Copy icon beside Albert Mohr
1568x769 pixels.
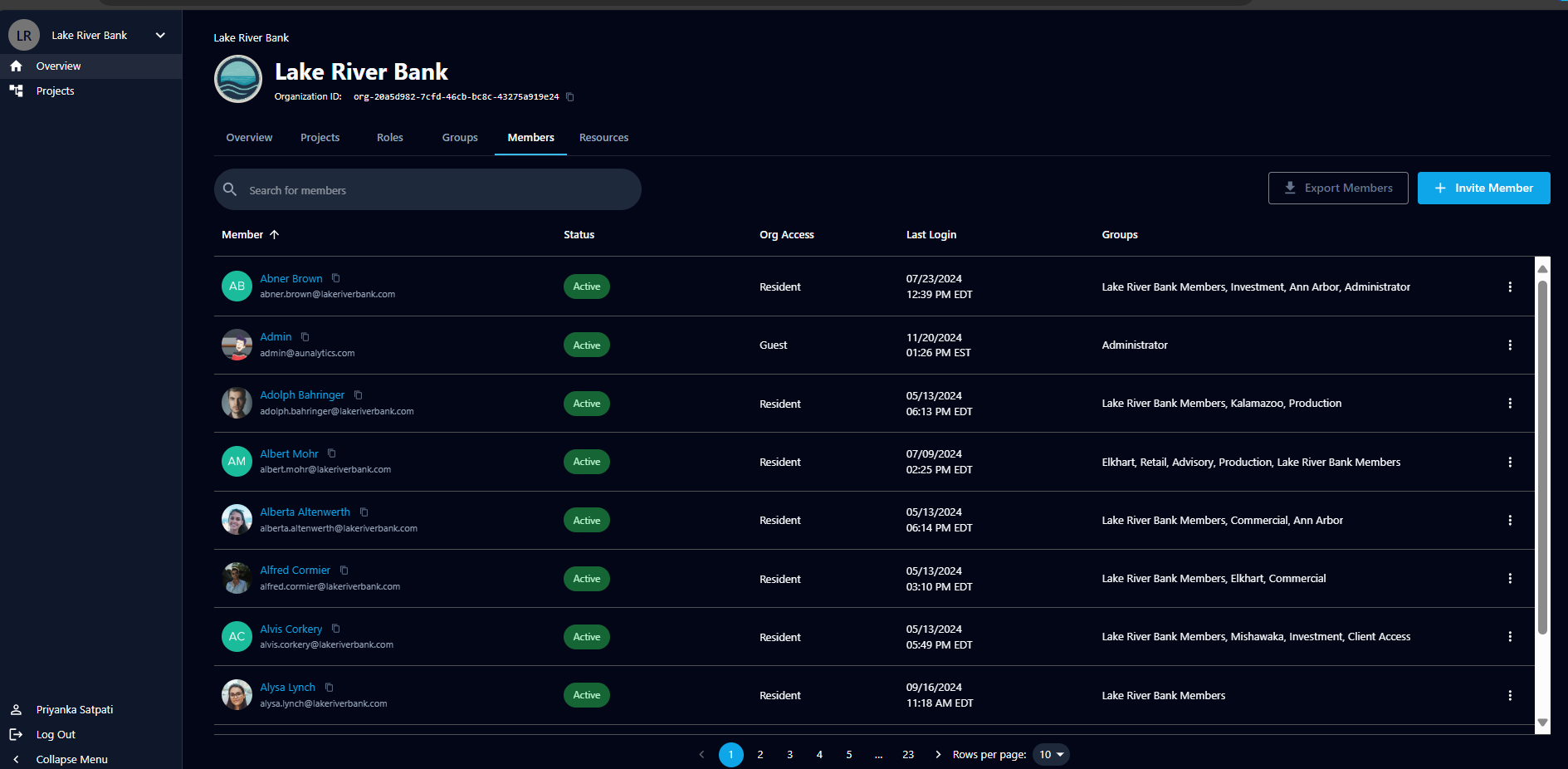tap(332, 453)
